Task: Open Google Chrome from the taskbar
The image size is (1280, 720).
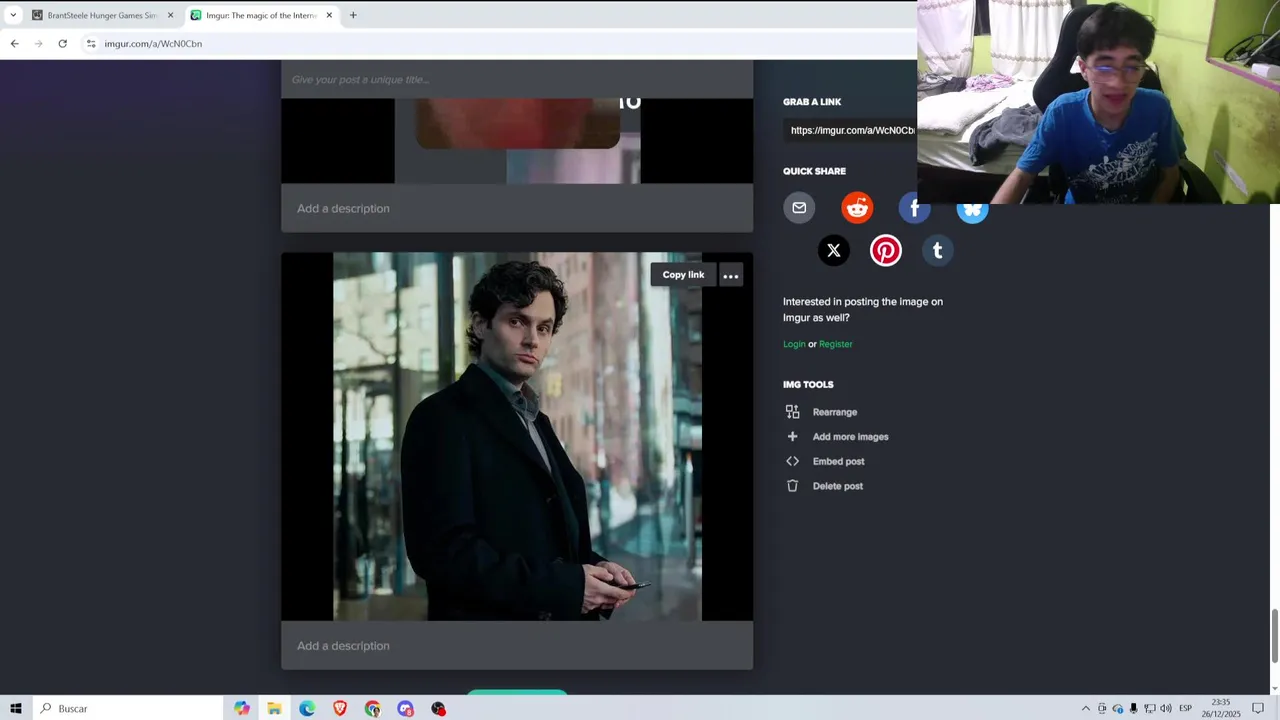Action: click(372, 708)
